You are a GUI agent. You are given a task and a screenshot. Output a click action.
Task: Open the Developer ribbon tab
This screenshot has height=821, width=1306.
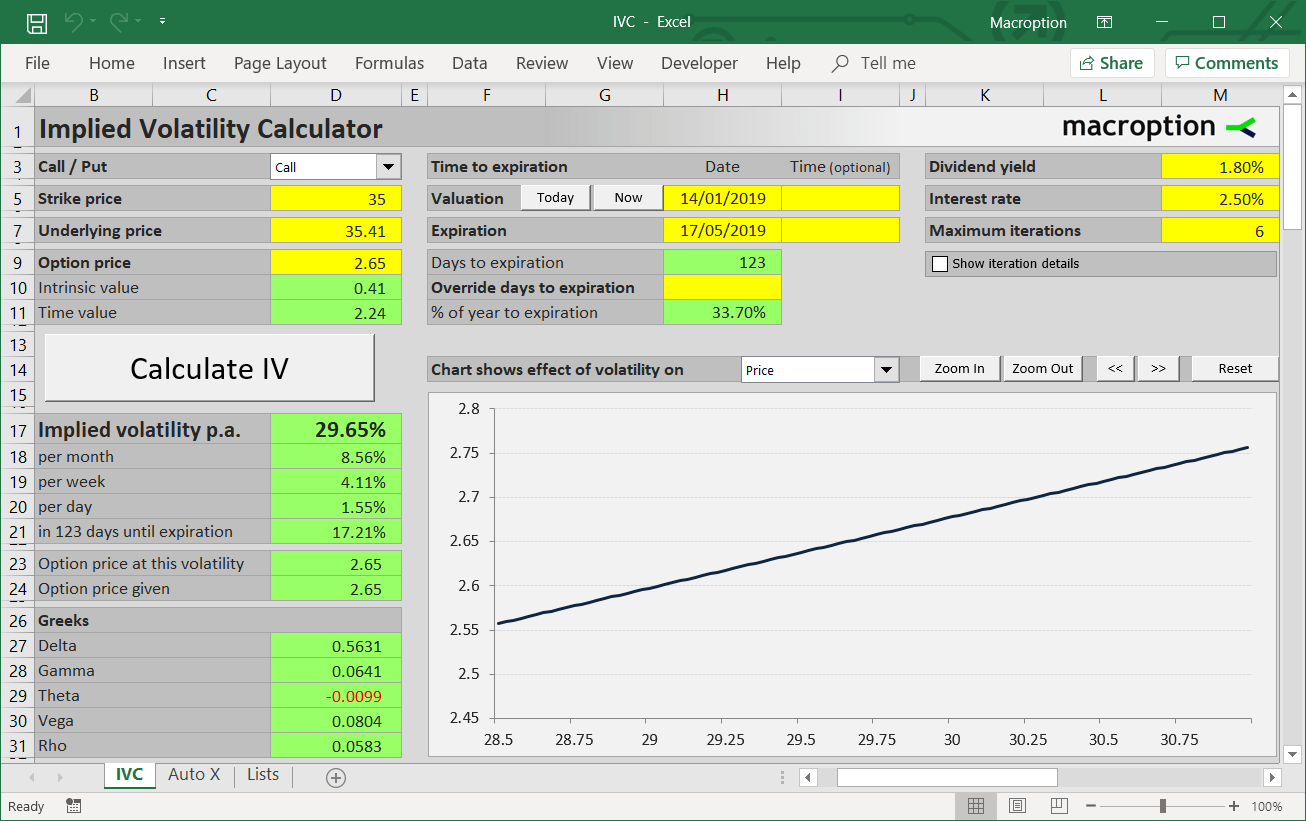click(698, 63)
